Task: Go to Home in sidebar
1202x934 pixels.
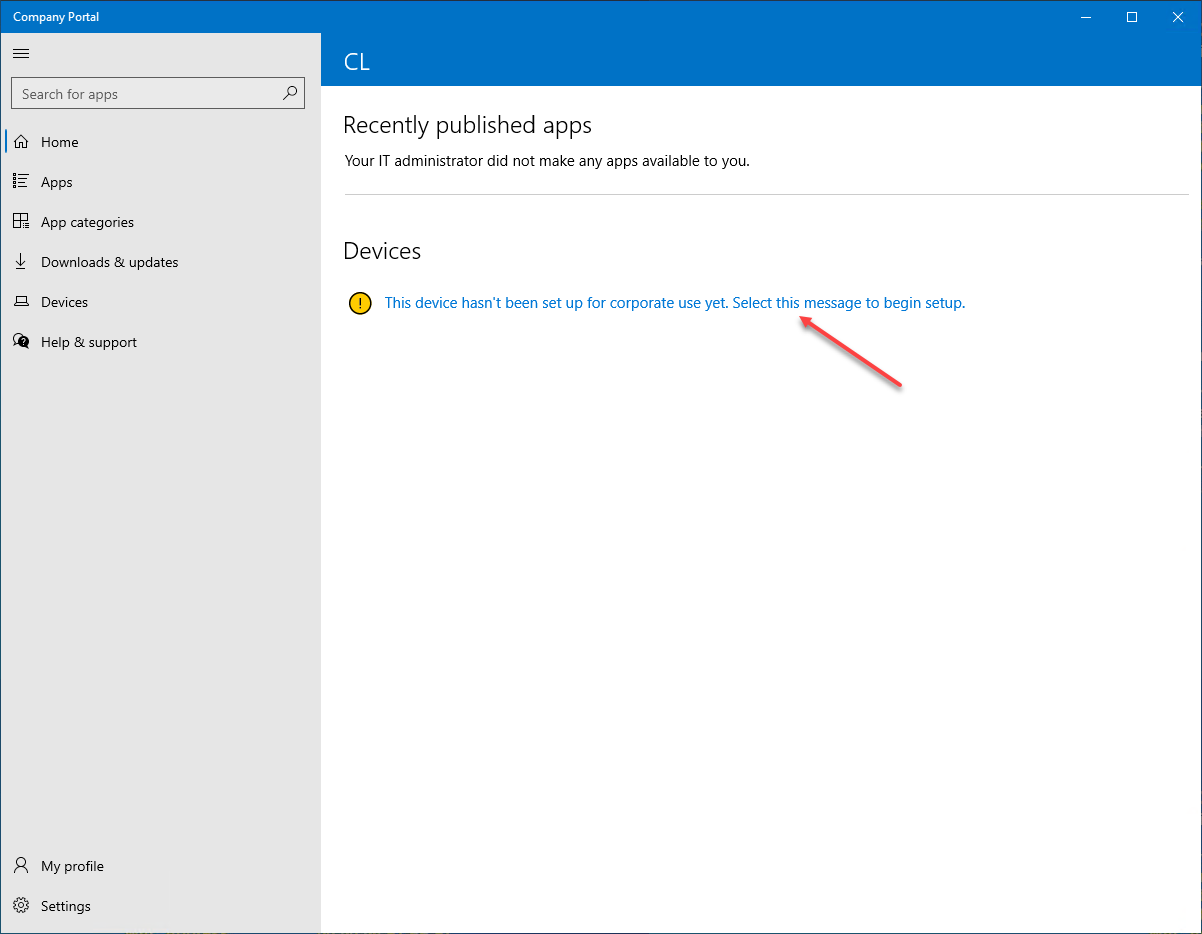Action: [161, 142]
